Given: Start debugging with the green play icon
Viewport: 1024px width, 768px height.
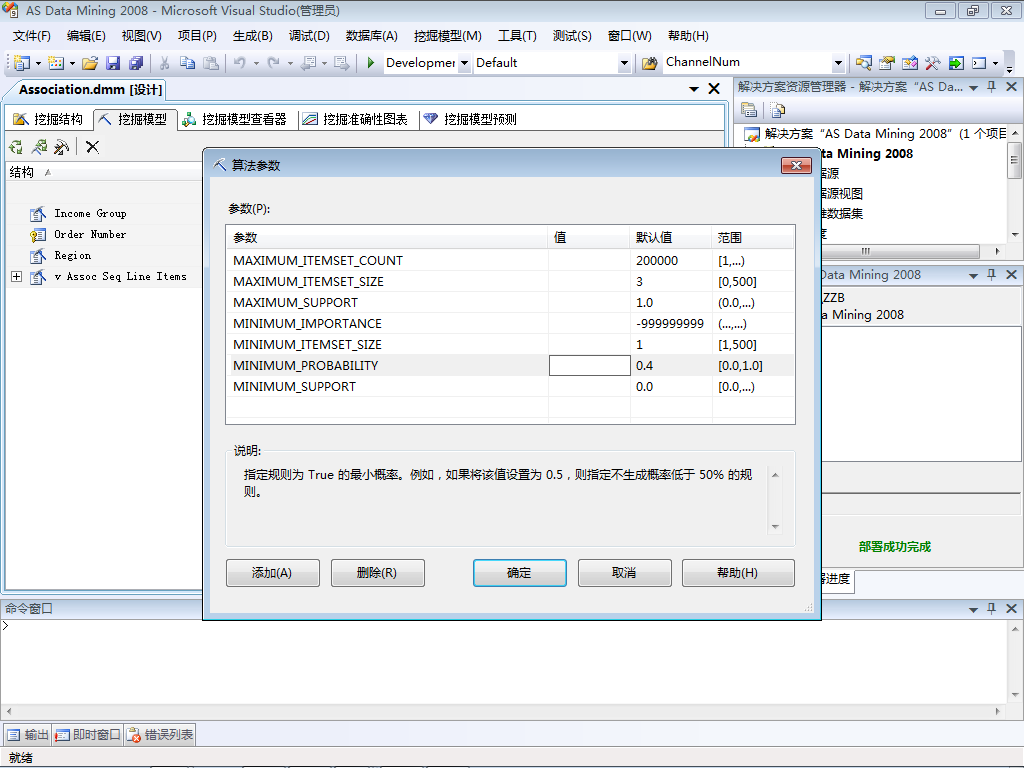Looking at the screenshot, I should (x=370, y=63).
